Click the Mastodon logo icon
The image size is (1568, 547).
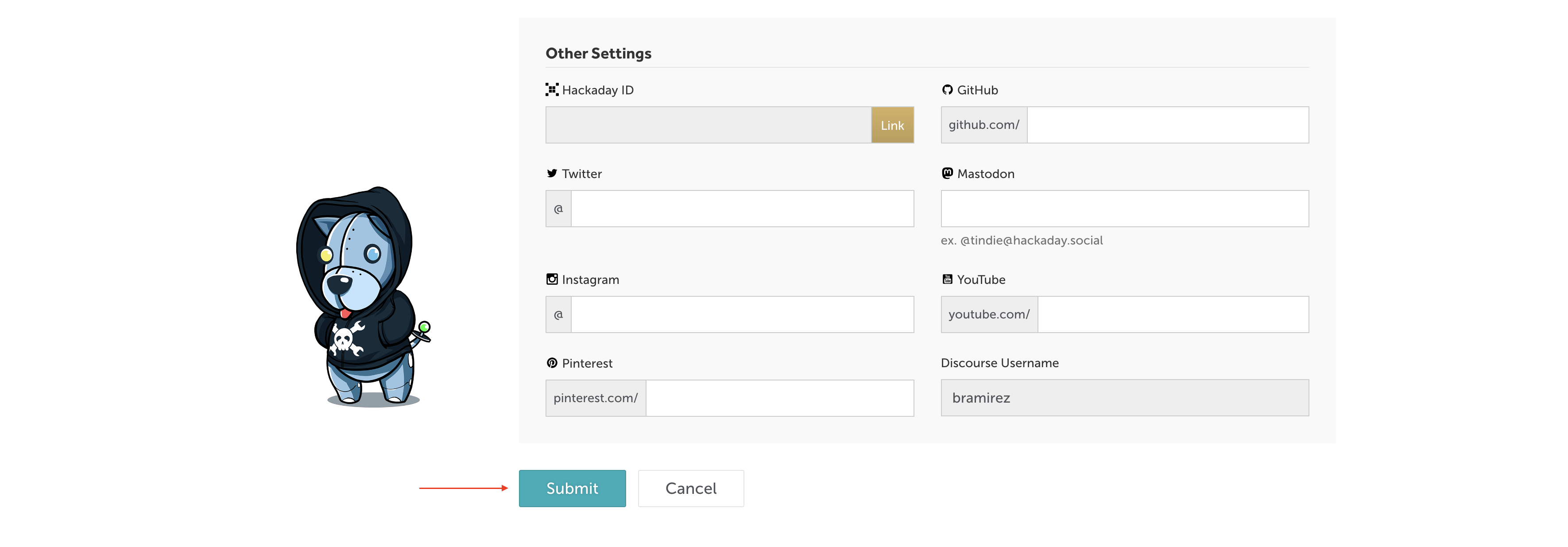pos(947,174)
